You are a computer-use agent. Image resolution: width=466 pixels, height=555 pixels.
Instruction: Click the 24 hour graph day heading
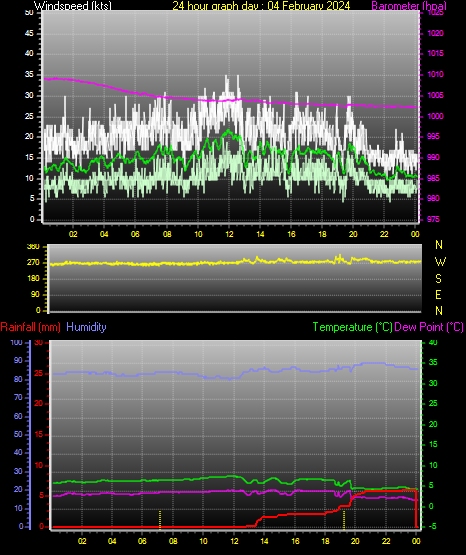(x=261, y=5)
